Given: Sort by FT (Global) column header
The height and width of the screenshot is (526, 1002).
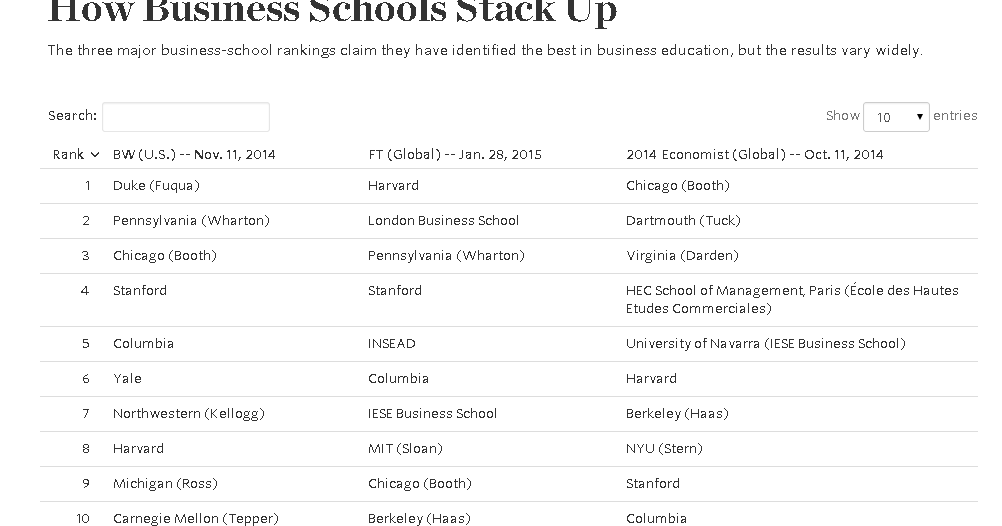Looking at the screenshot, I should tap(454, 154).
